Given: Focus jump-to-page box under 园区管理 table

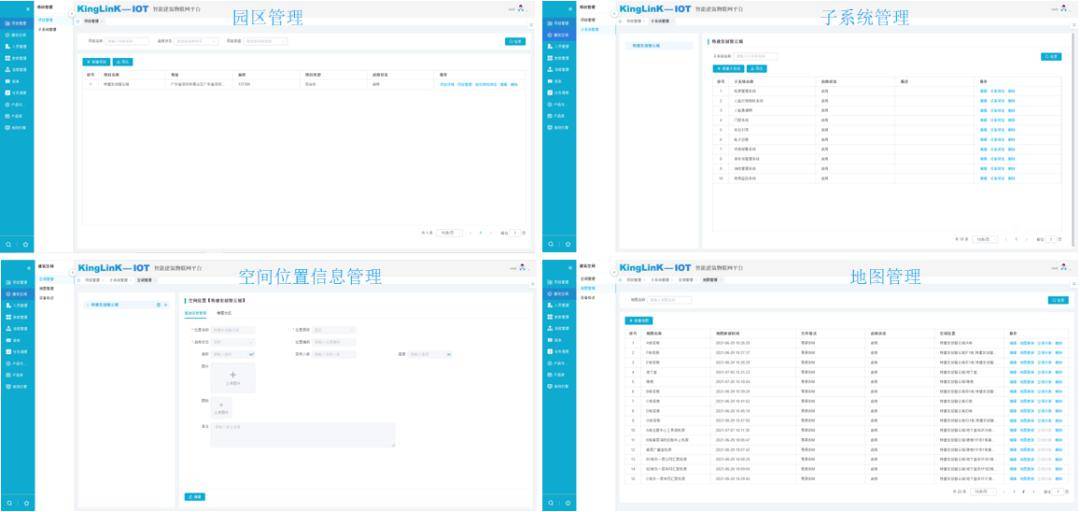Looking at the screenshot, I should [x=515, y=233].
